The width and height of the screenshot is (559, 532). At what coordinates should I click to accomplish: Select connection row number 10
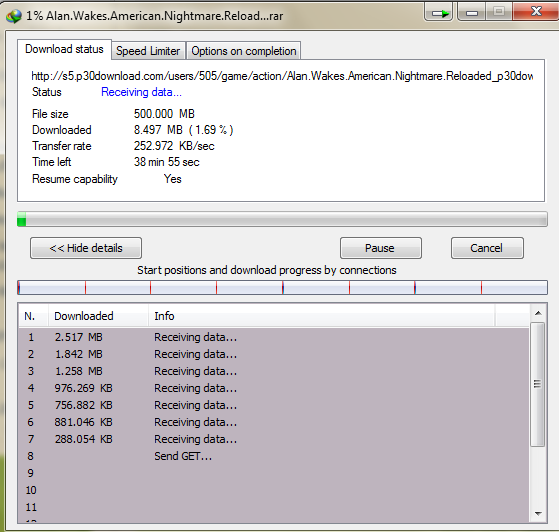click(x=274, y=490)
